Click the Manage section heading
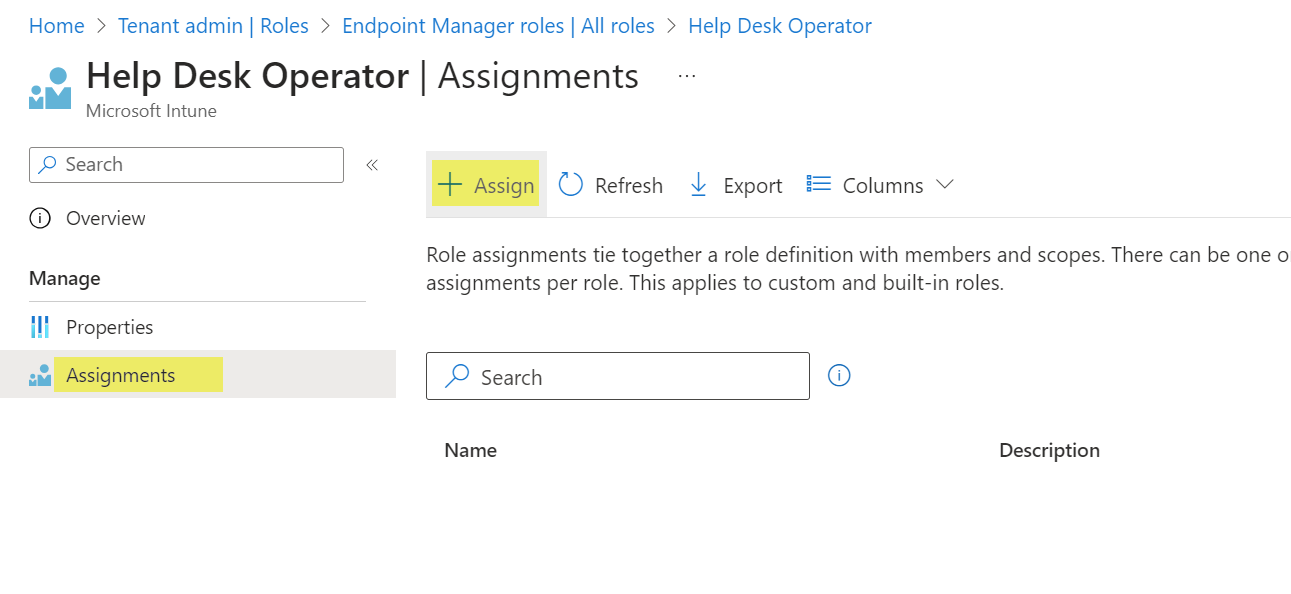 pos(65,278)
